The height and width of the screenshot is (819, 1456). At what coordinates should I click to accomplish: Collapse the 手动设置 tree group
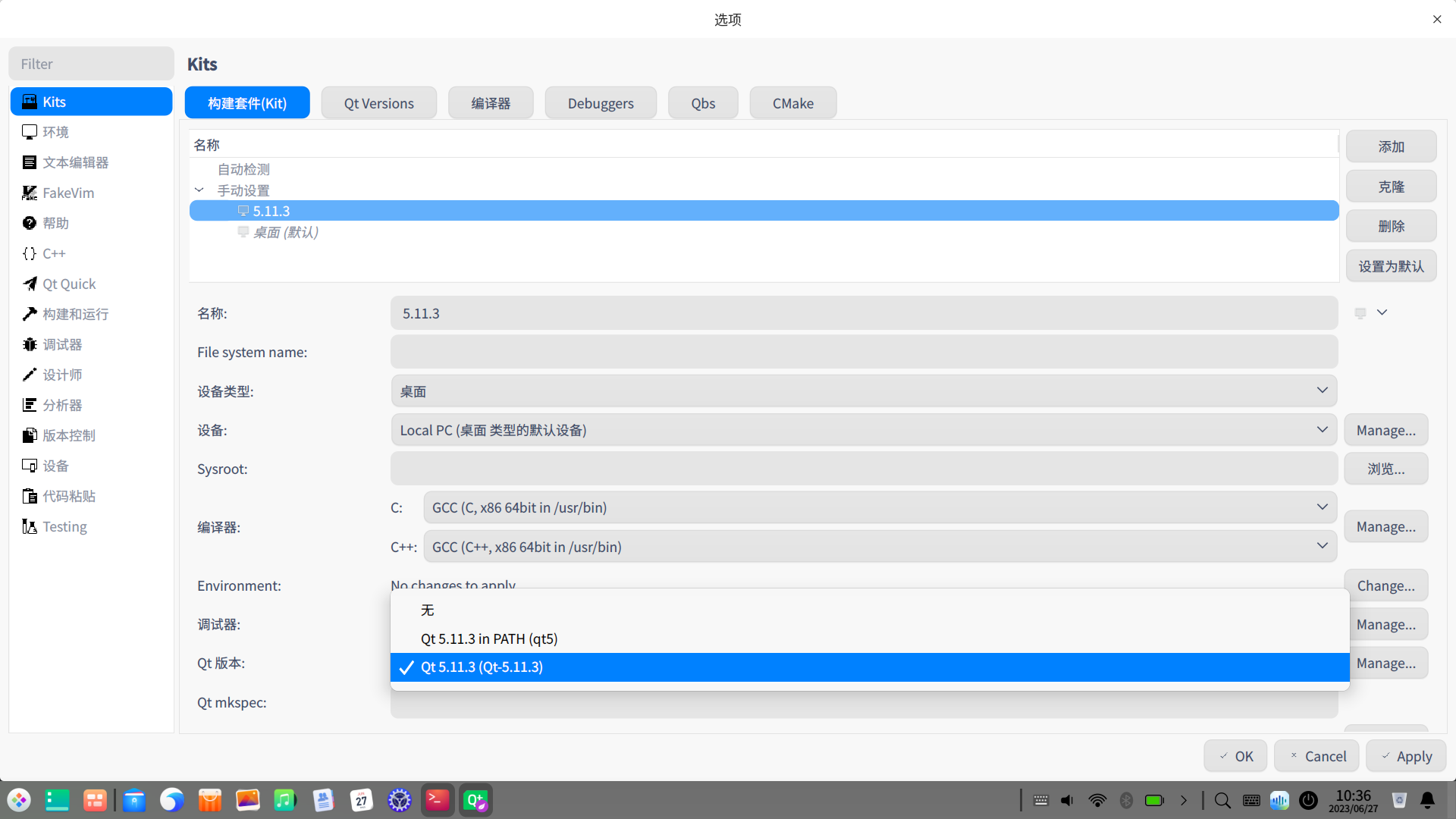199,190
